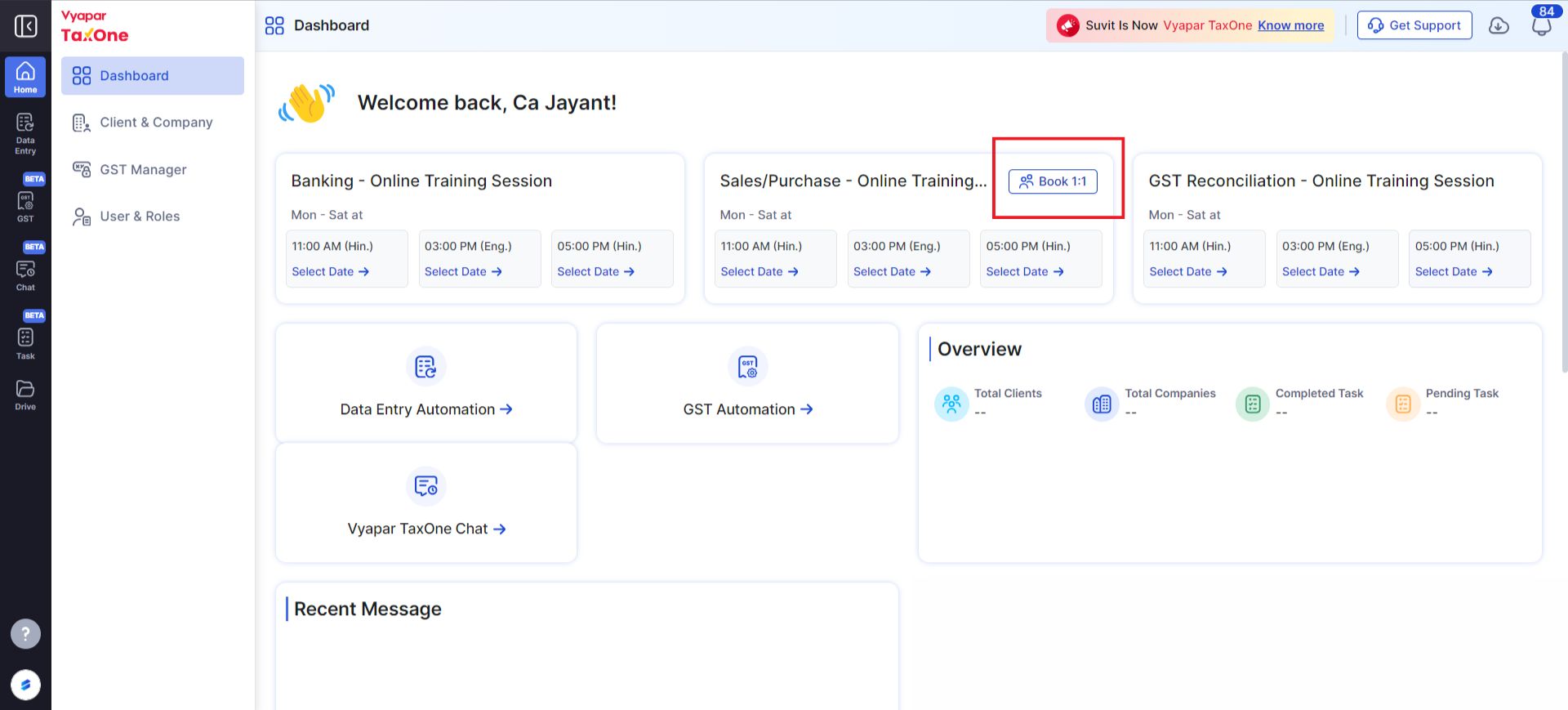Select Date for Sales/Purchase 05:00 PM session

1025,271
